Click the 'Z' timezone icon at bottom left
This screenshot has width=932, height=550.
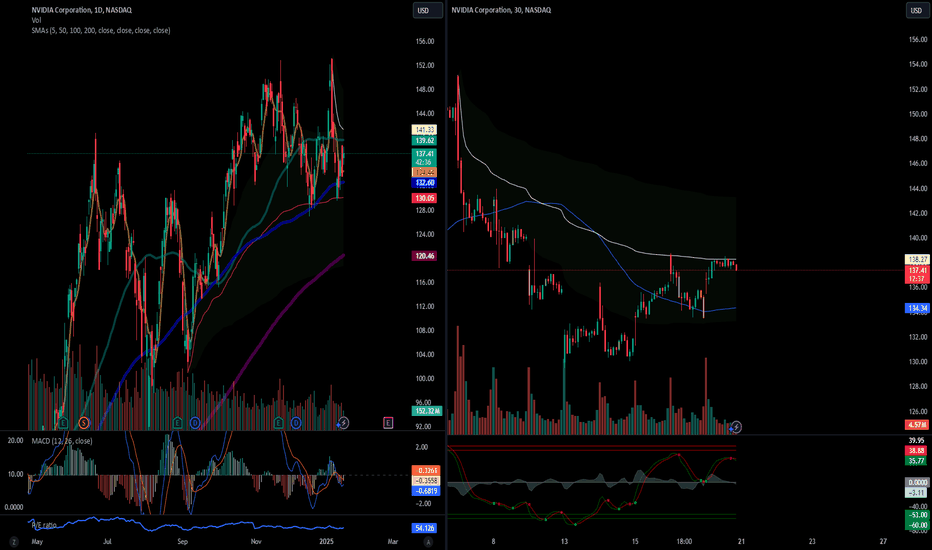pyautogui.click(x=14, y=542)
